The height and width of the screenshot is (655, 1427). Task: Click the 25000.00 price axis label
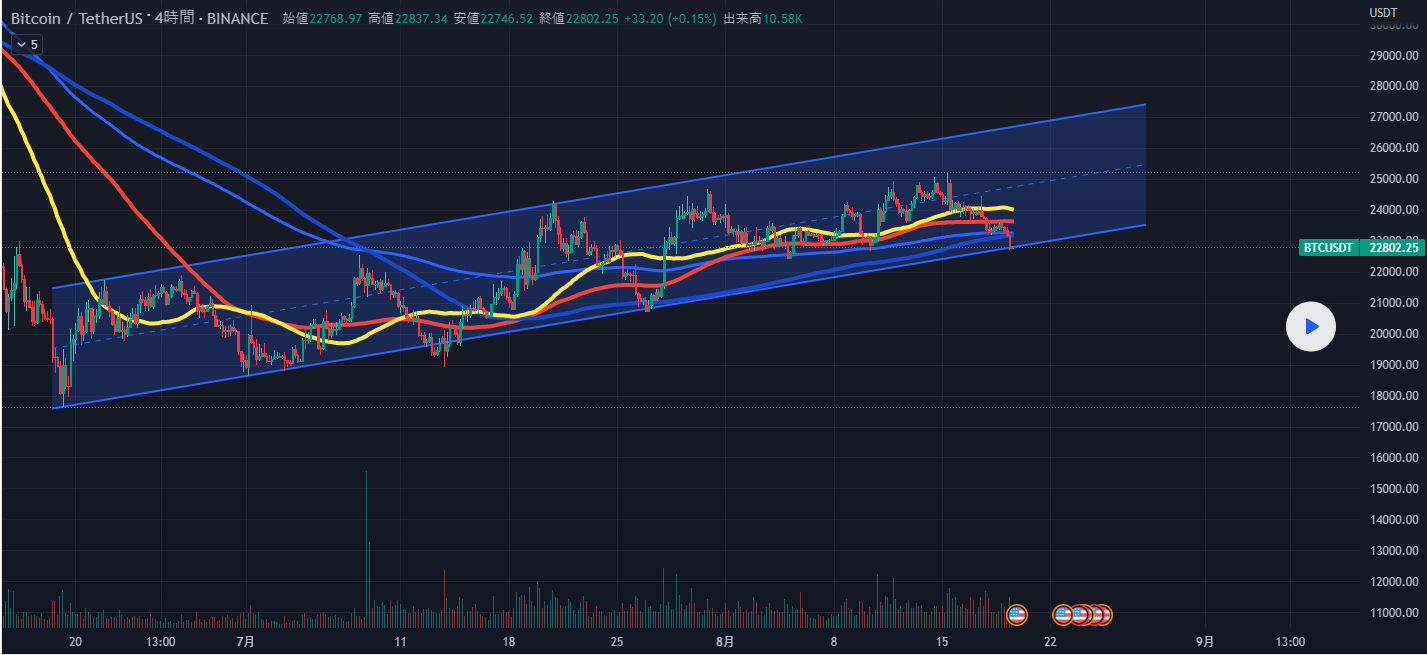point(1396,179)
